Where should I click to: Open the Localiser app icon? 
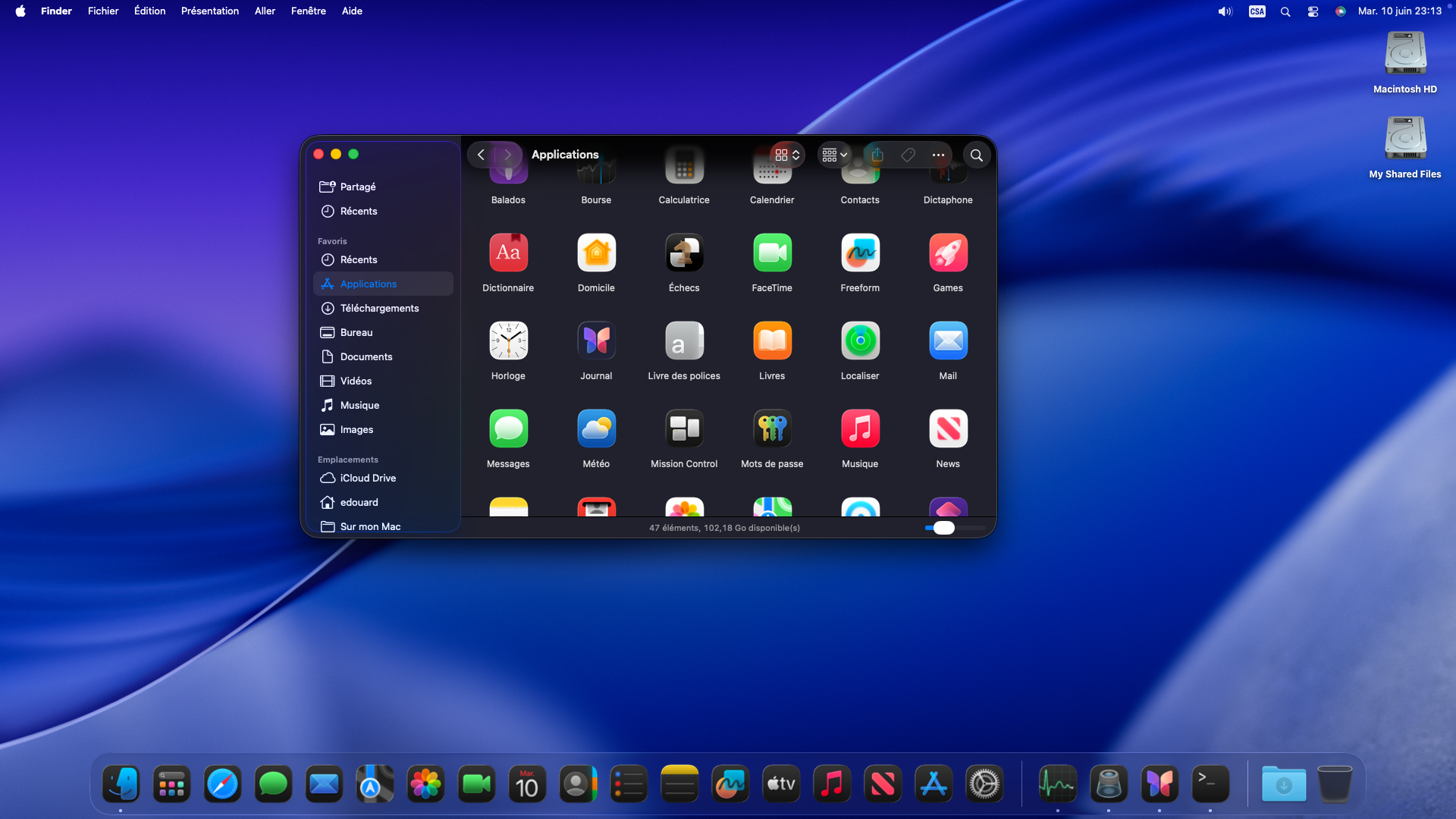pos(860,341)
